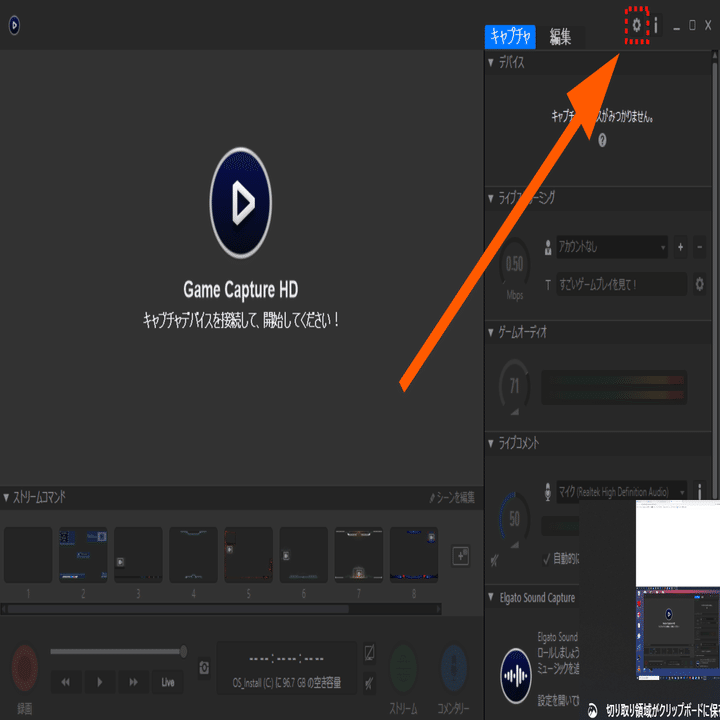Click the Game Capture HD logo in title bar
Image resolution: width=720 pixels, height=720 pixels.
click(x=14, y=25)
